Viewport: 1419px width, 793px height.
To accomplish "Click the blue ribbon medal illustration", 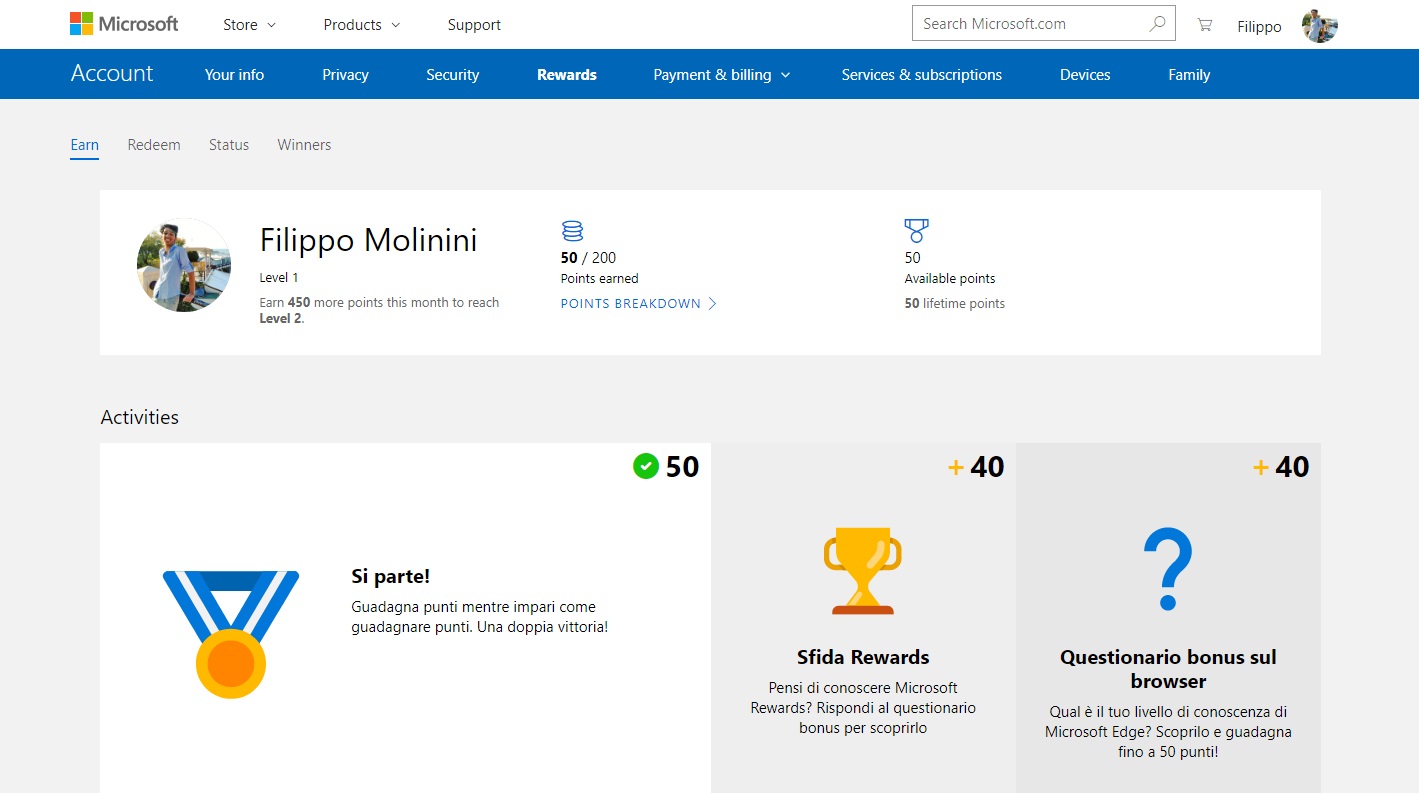I will coord(231,634).
